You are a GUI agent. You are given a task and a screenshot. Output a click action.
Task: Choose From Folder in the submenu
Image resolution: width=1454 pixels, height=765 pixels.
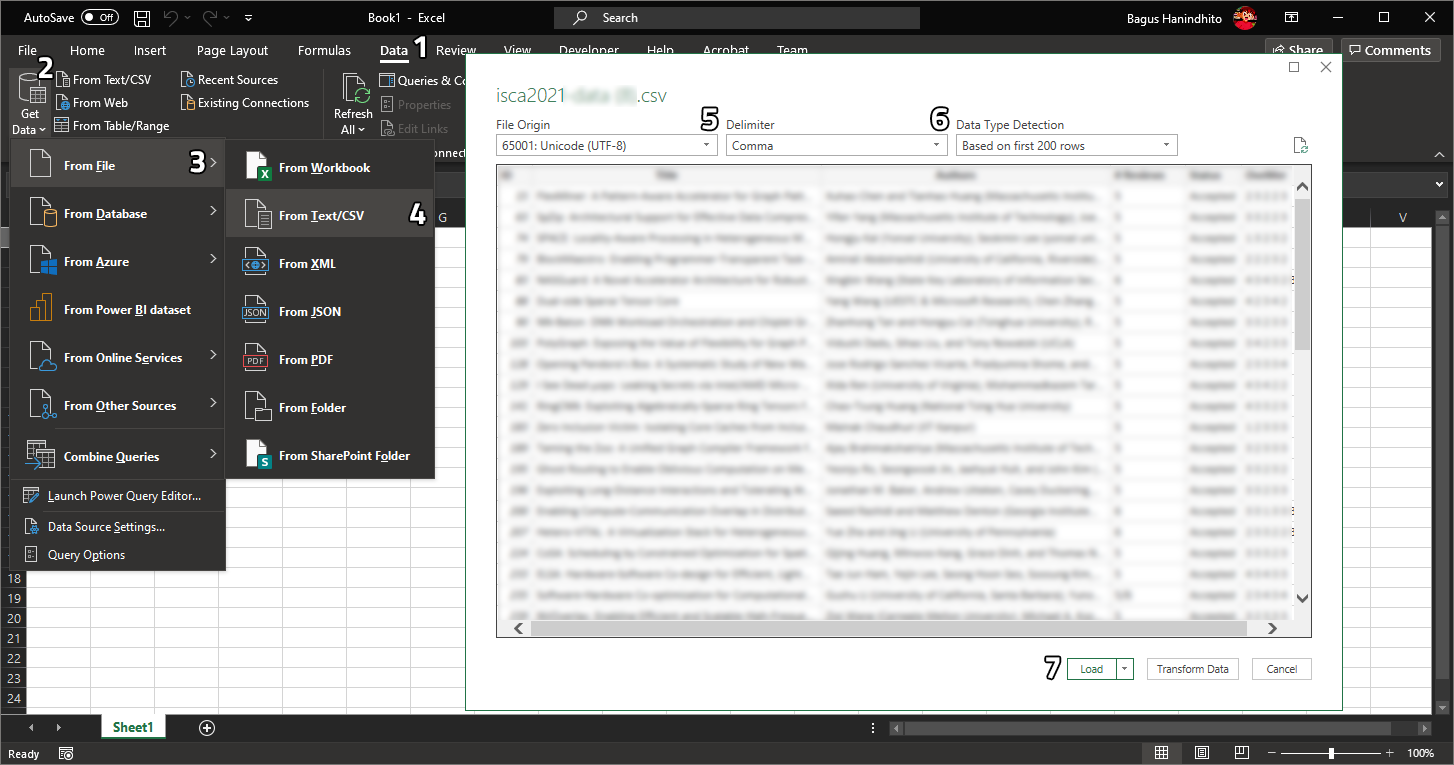coord(330,408)
